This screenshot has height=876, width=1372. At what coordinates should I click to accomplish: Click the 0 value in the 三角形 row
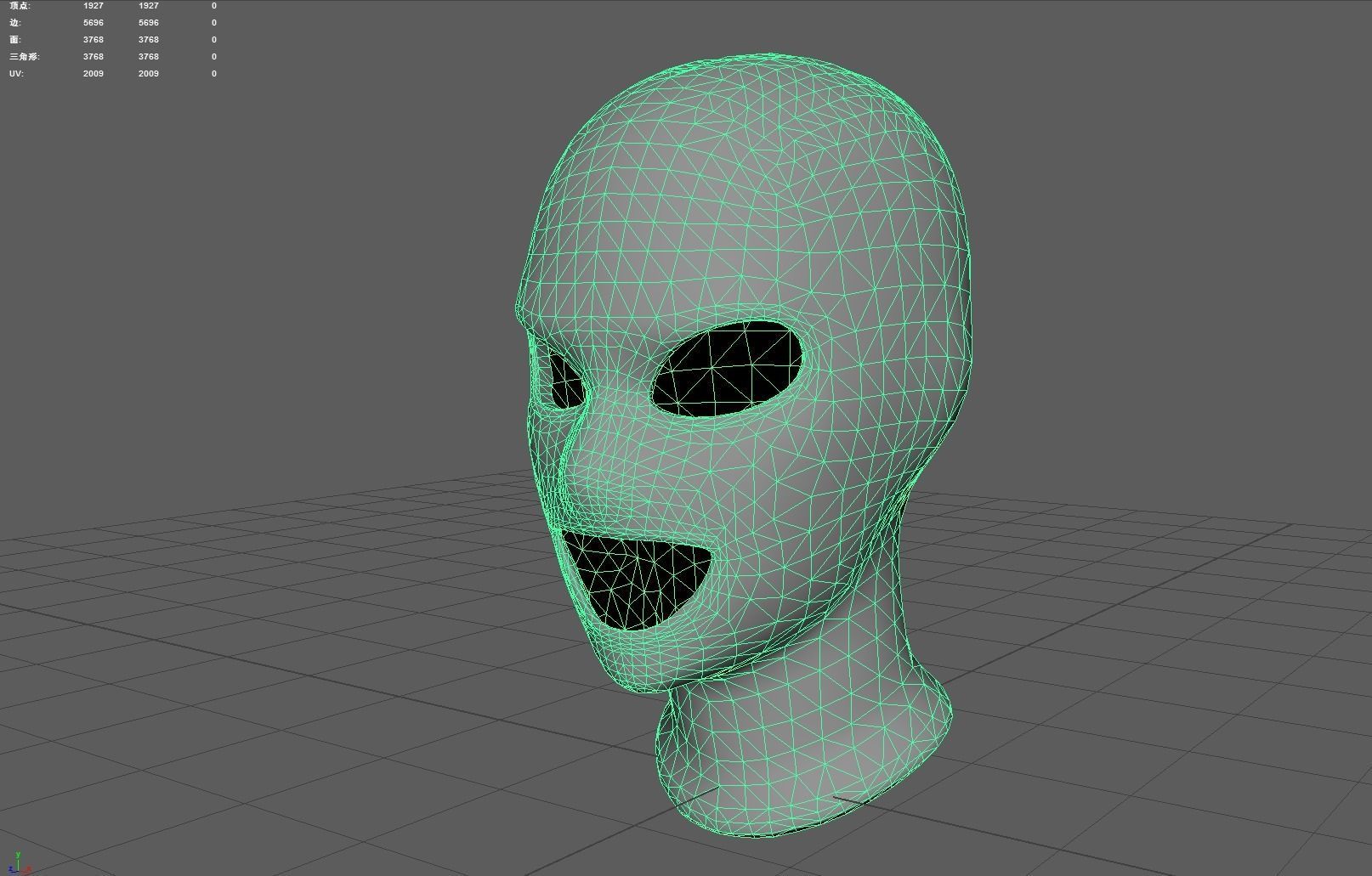click(x=214, y=57)
